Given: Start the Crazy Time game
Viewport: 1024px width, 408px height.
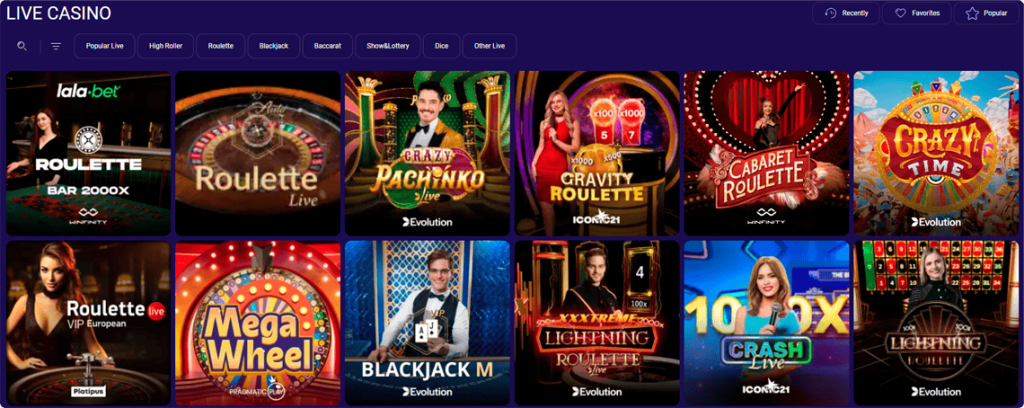Looking at the screenshot, I should point(936,153).
